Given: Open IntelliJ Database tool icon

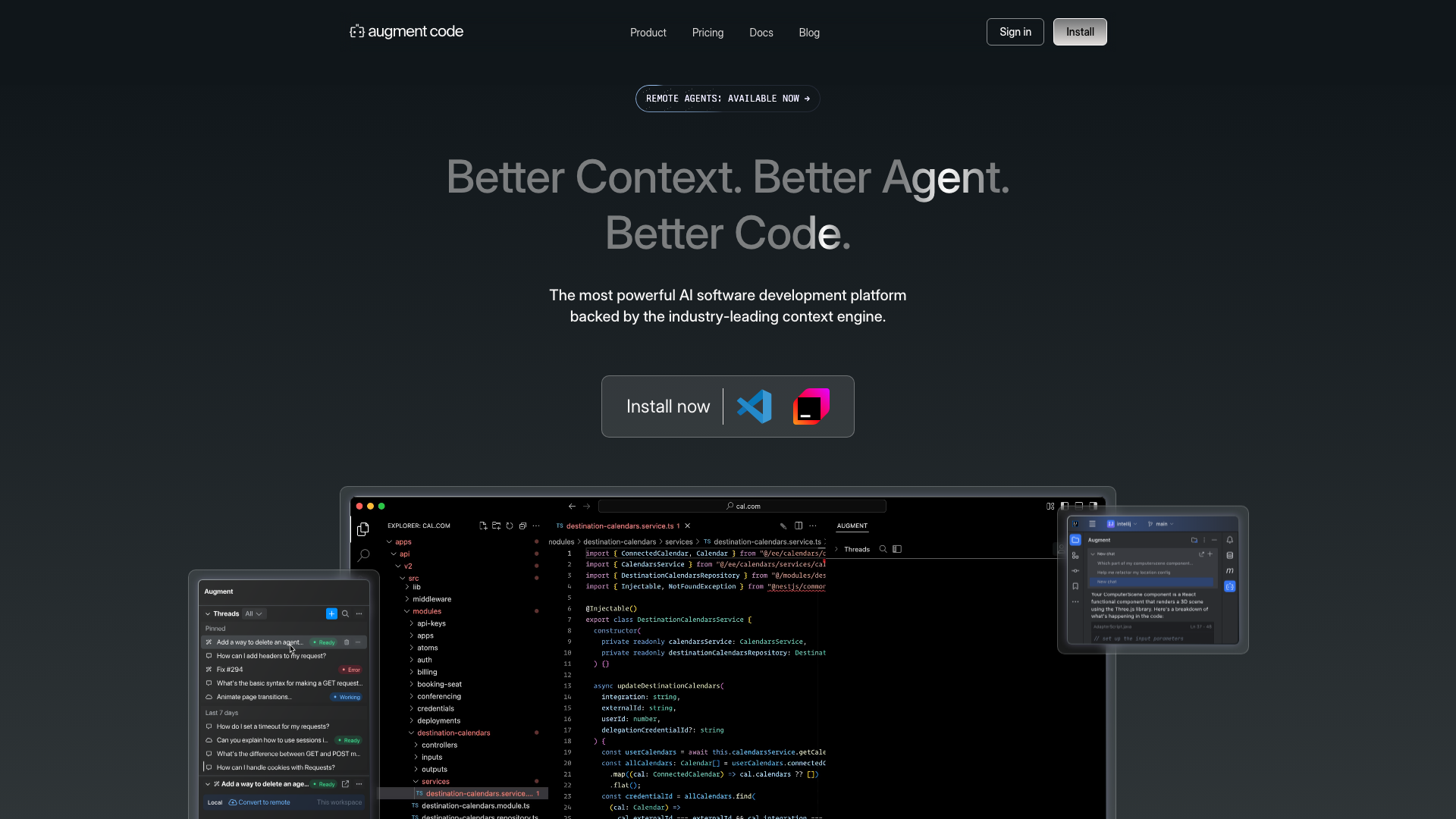Looking at the screenshot, I should point(1230,555).
